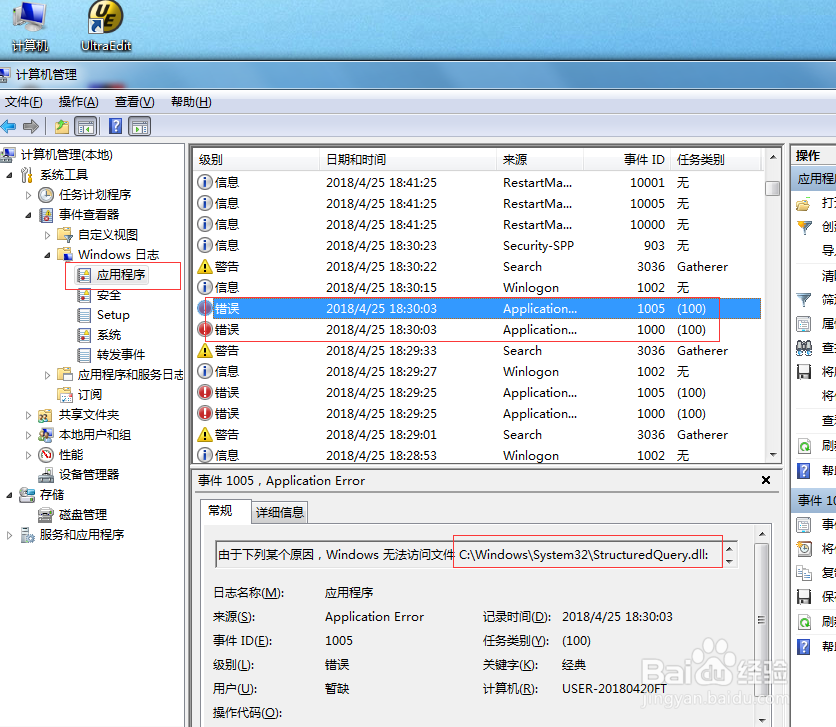Collapse the Windows 日志 tree branch
The height and width of the screenshot is (727, 836).
coord(47,257)
